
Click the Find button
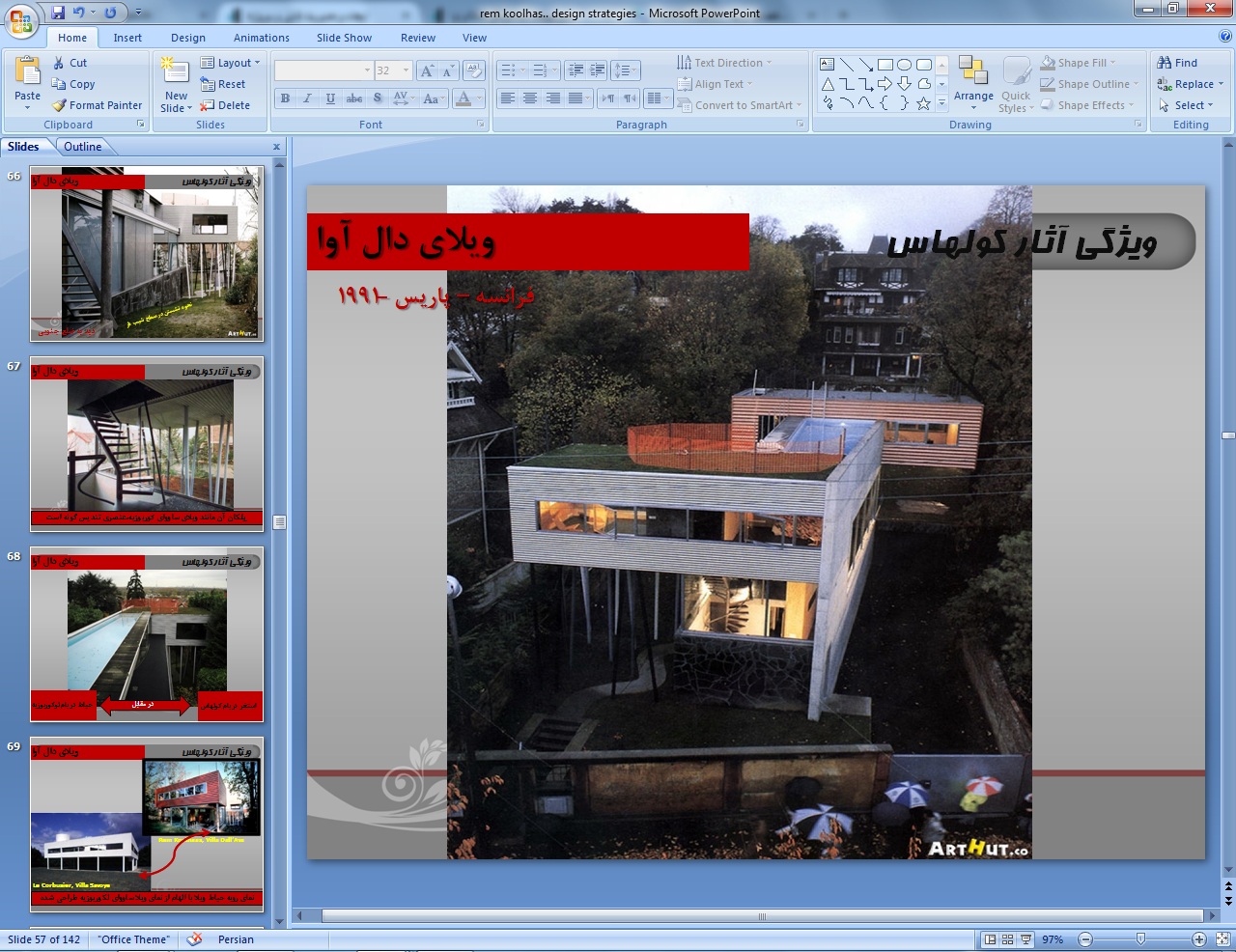pyautogui.click(x=1178, y=63)
